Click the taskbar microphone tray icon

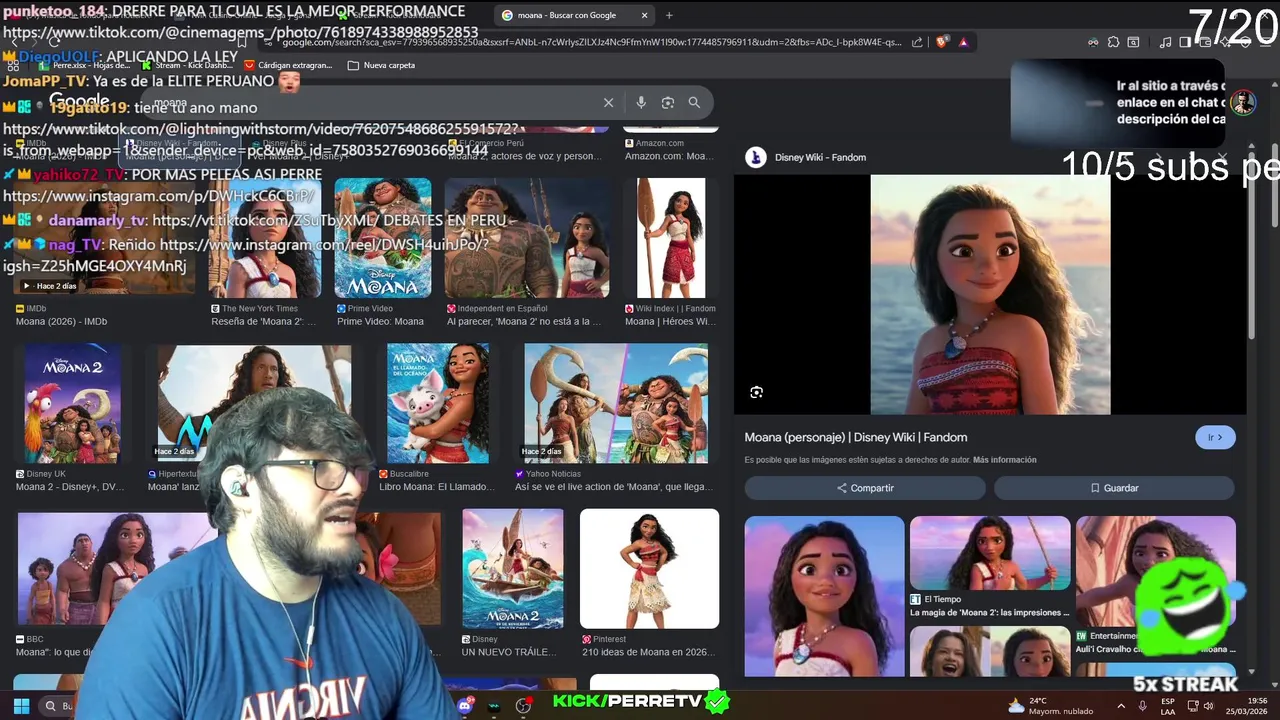pyautogui.click(x=1142, y=706)
